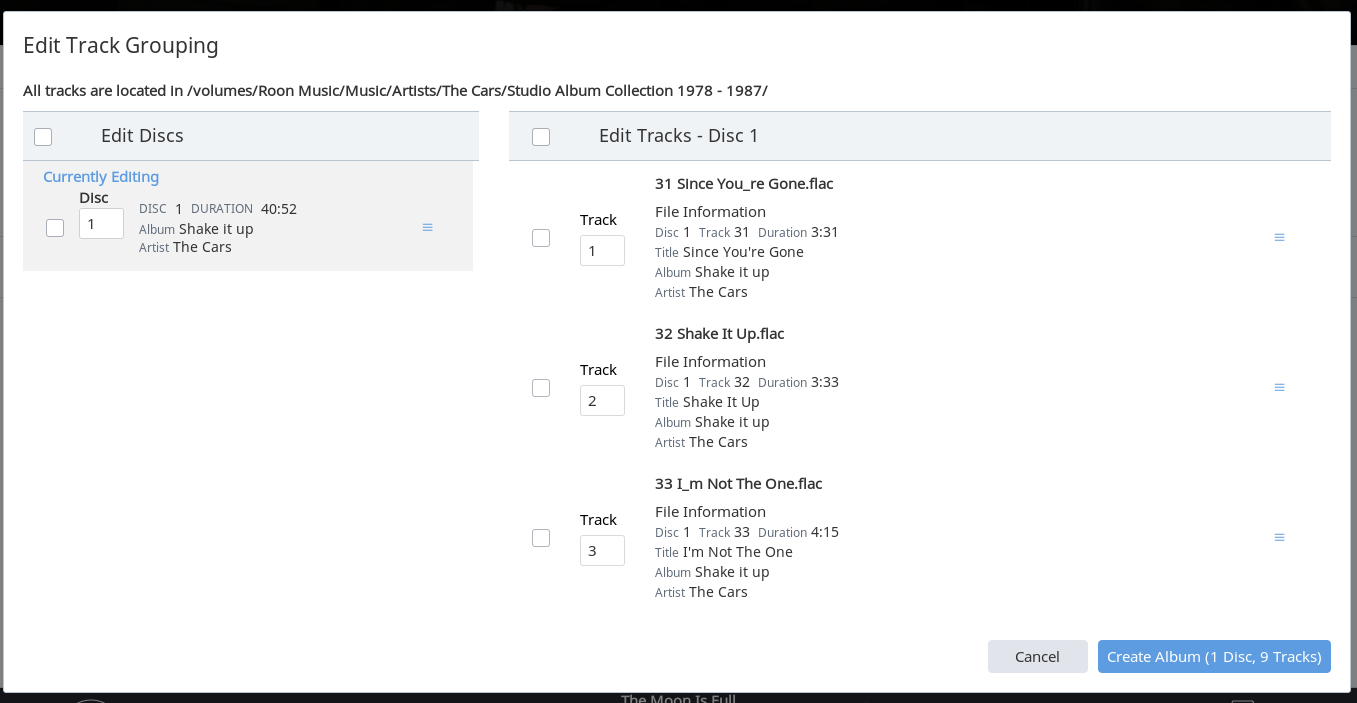Tick checkbox for 32 Shake It Up.flac
The height and width of the screenshot is (703, 1357).
(x=541, y=388)
